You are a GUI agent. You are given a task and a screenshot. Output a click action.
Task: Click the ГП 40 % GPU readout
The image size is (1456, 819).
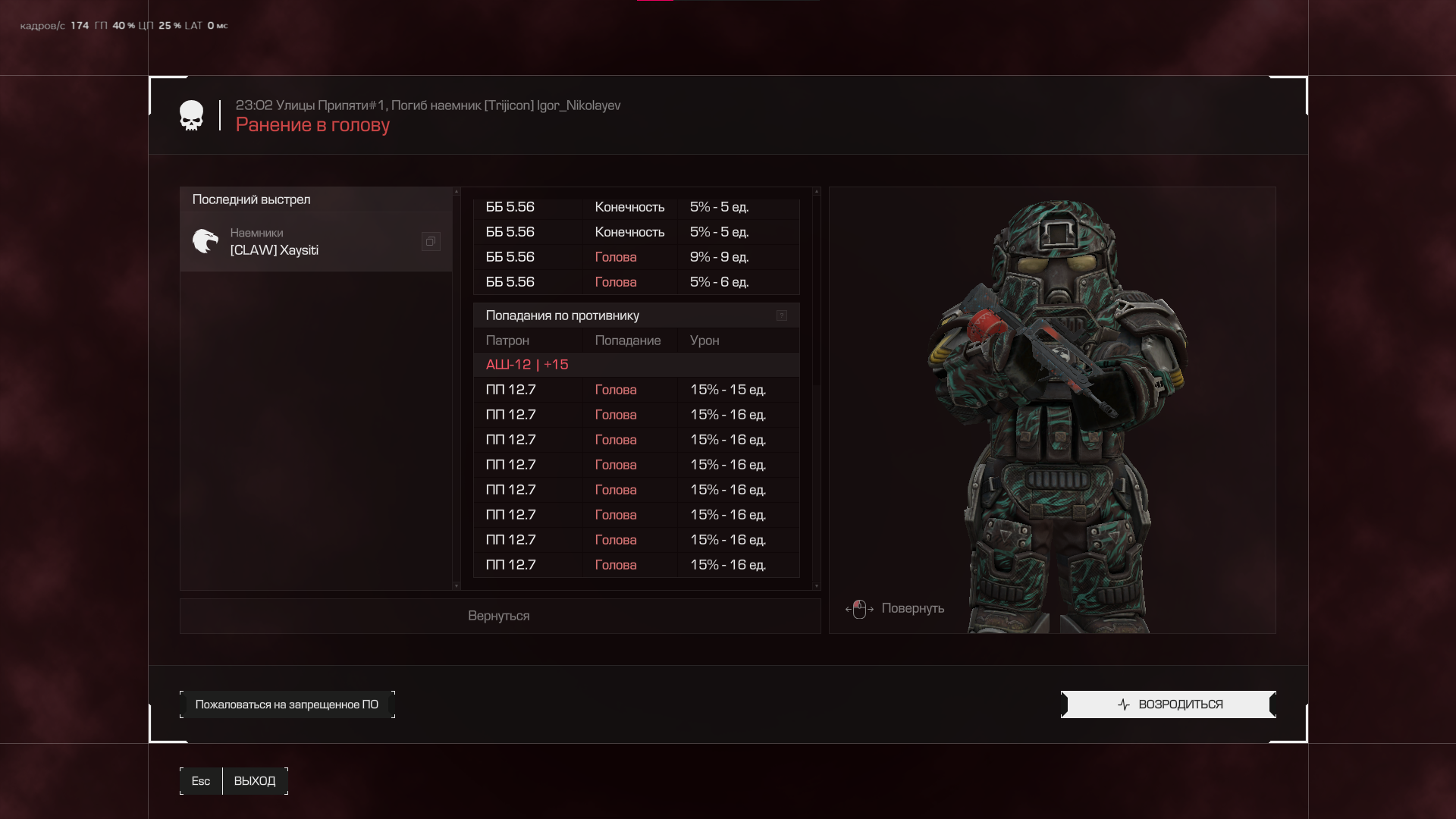pos(115,26)
